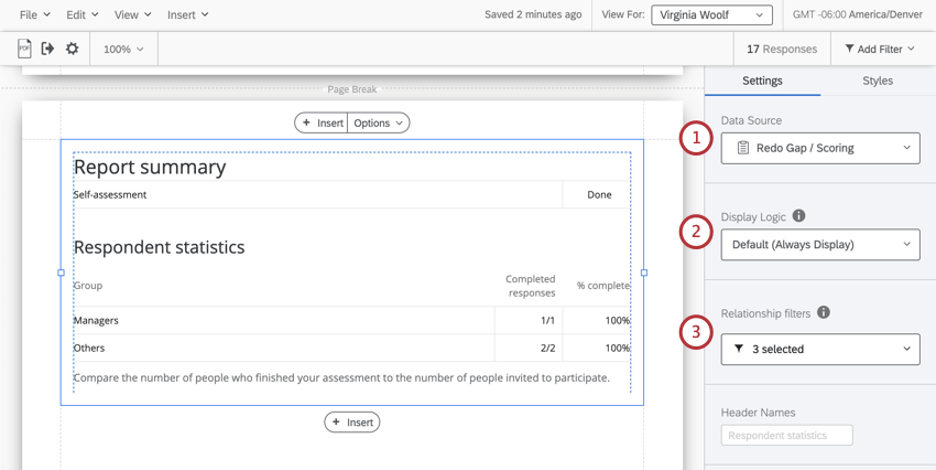Viewport: 936px width, 470px height.
Task: Click the clipboard icon in Data Source
Action: [743, 148]
